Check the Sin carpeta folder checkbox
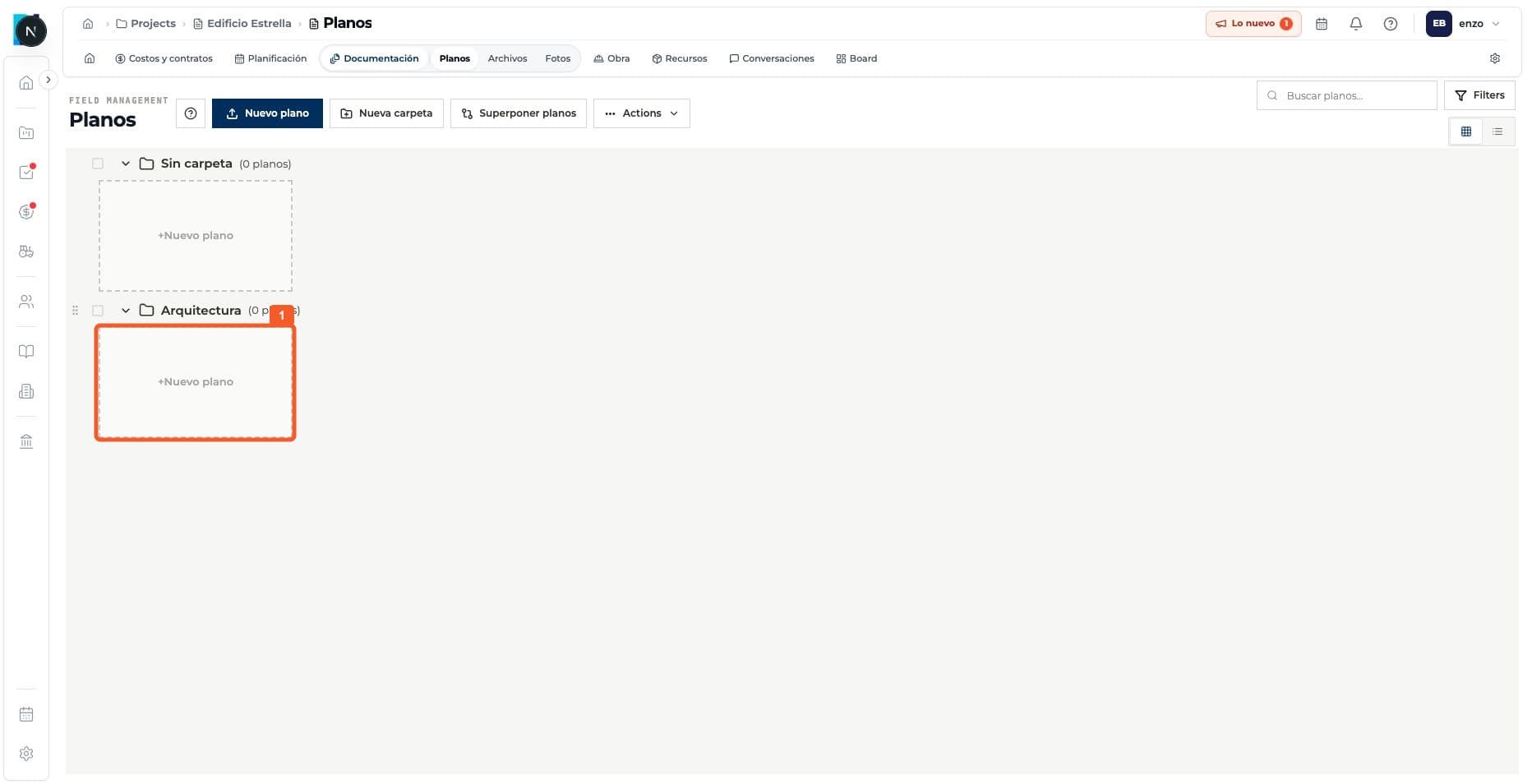 (98, 164)
